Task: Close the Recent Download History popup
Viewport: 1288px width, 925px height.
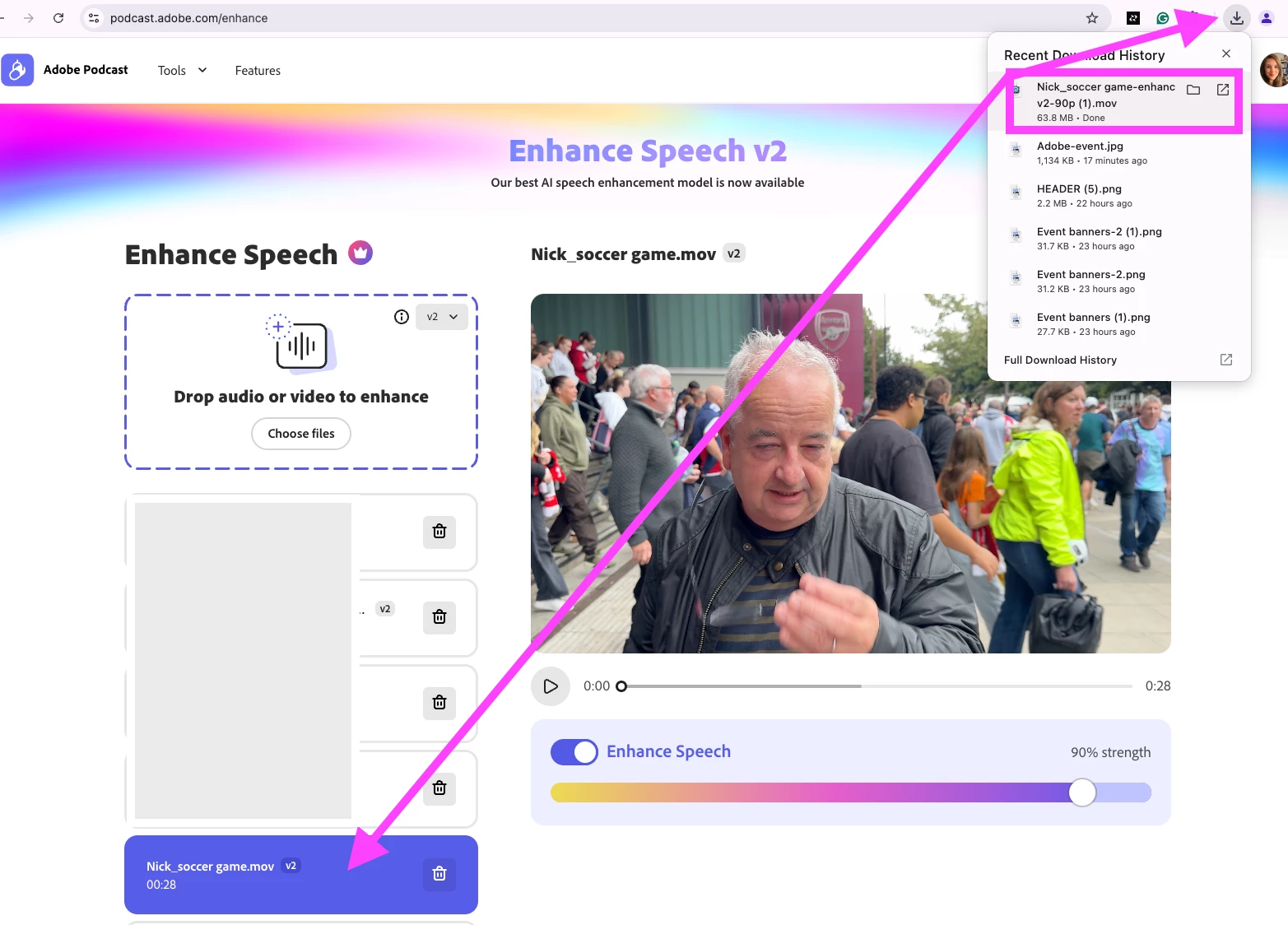Action: click(1226, 53)
